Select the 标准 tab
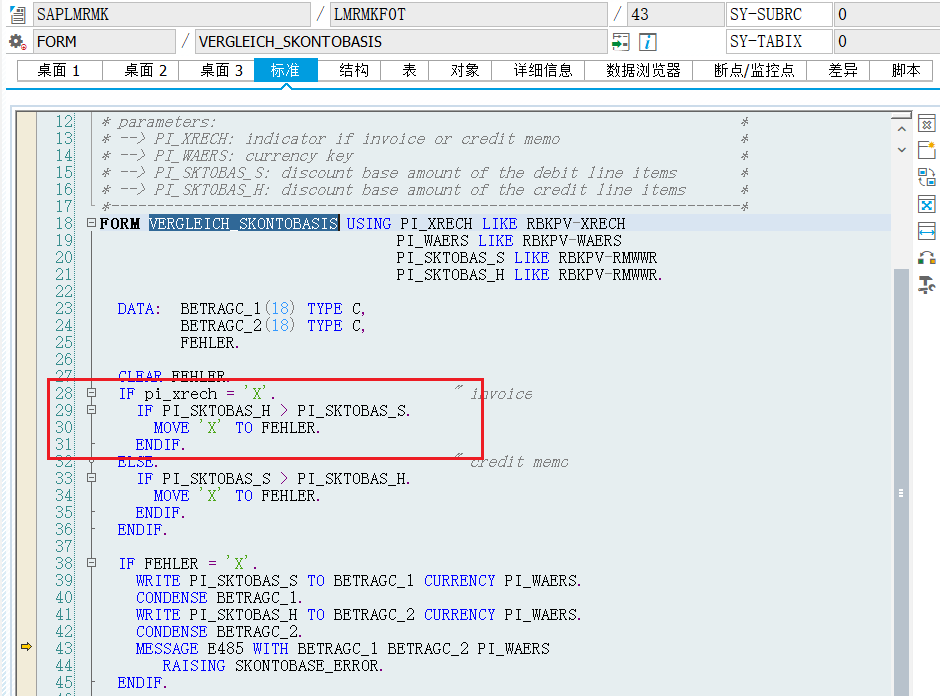 pyautogui.click(x=286, y=70)
